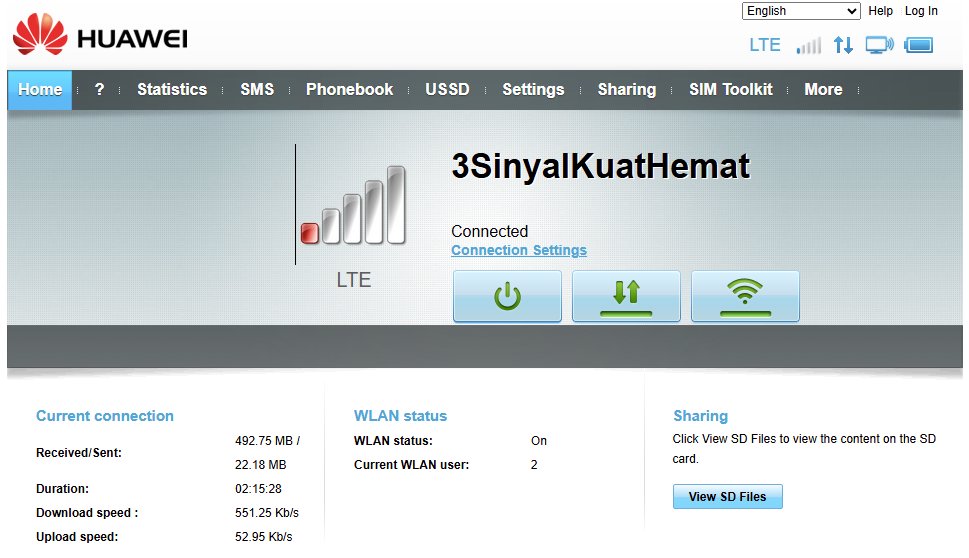Go to the Statistics menu
969x558 pixels.
click(172, 90)
